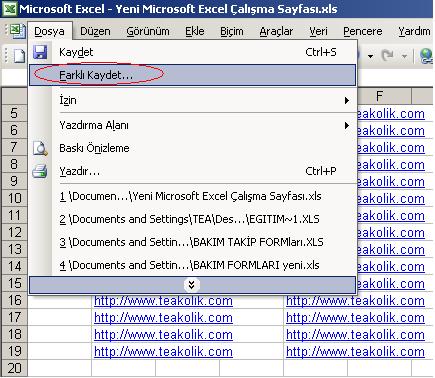Image resolution: width=435 pixels, height=378 pixels.
Task: Open left http://www.teakolik.com link in row 17
Action: point(163,318)
